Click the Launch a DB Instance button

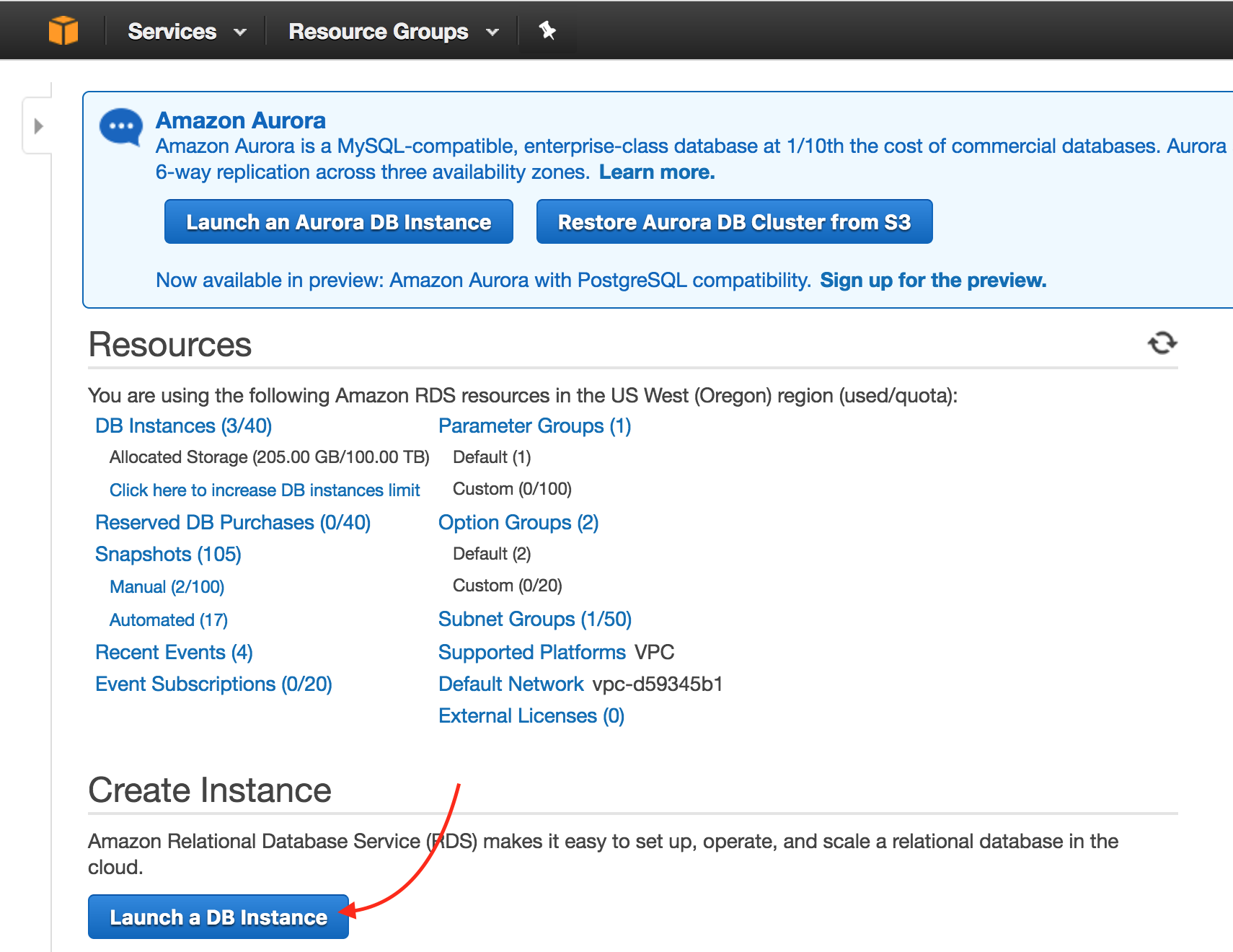pyautogui.click(x=218, y=917)
